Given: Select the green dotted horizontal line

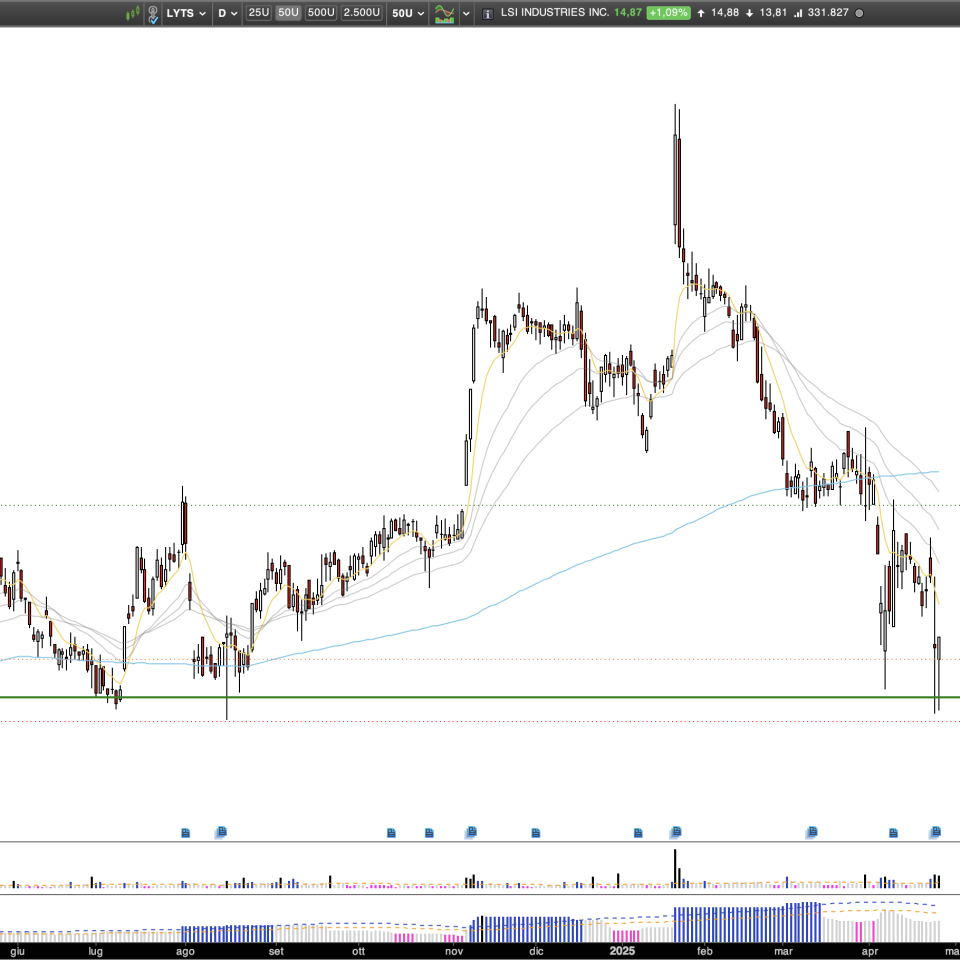Looking at the screenshot, I should (x=480, y=506).
